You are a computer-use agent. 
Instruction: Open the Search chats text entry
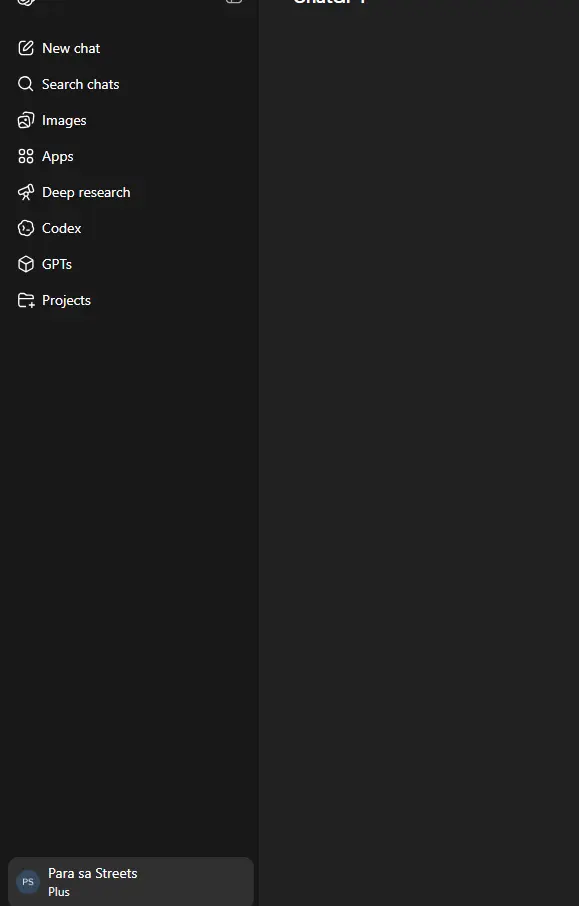(x=80, y=84)
